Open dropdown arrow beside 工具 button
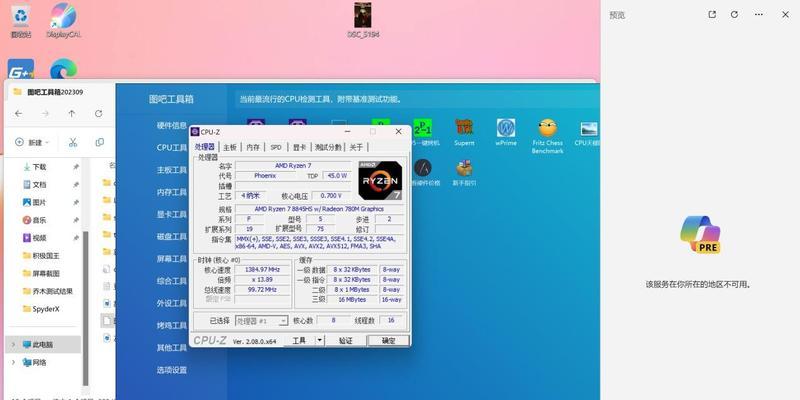 (x=320, y=340)
